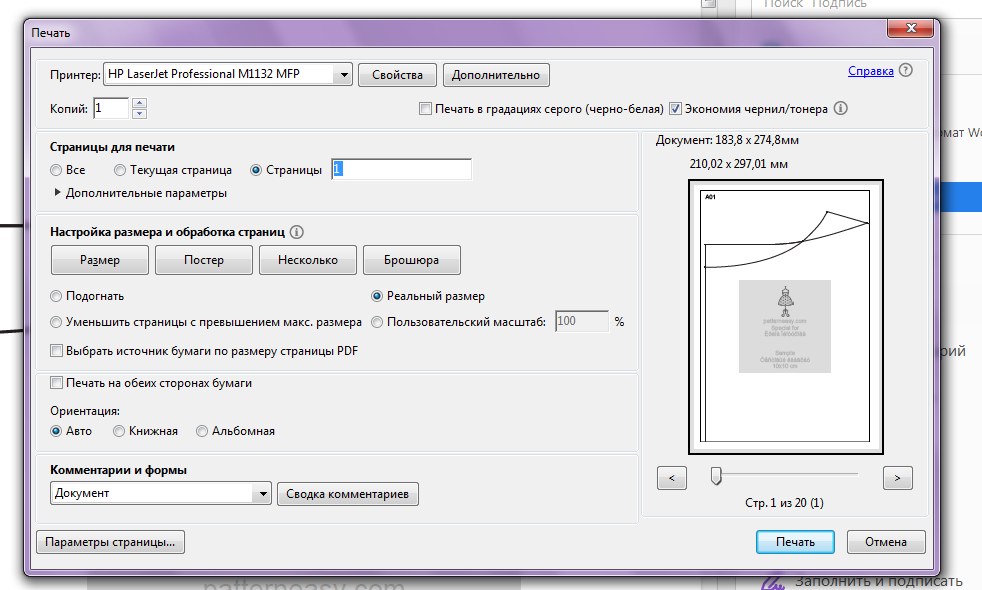Switch to the Брошюра layout mode
The height and width of the screenshot is (590, 982).
pos(411,260)
